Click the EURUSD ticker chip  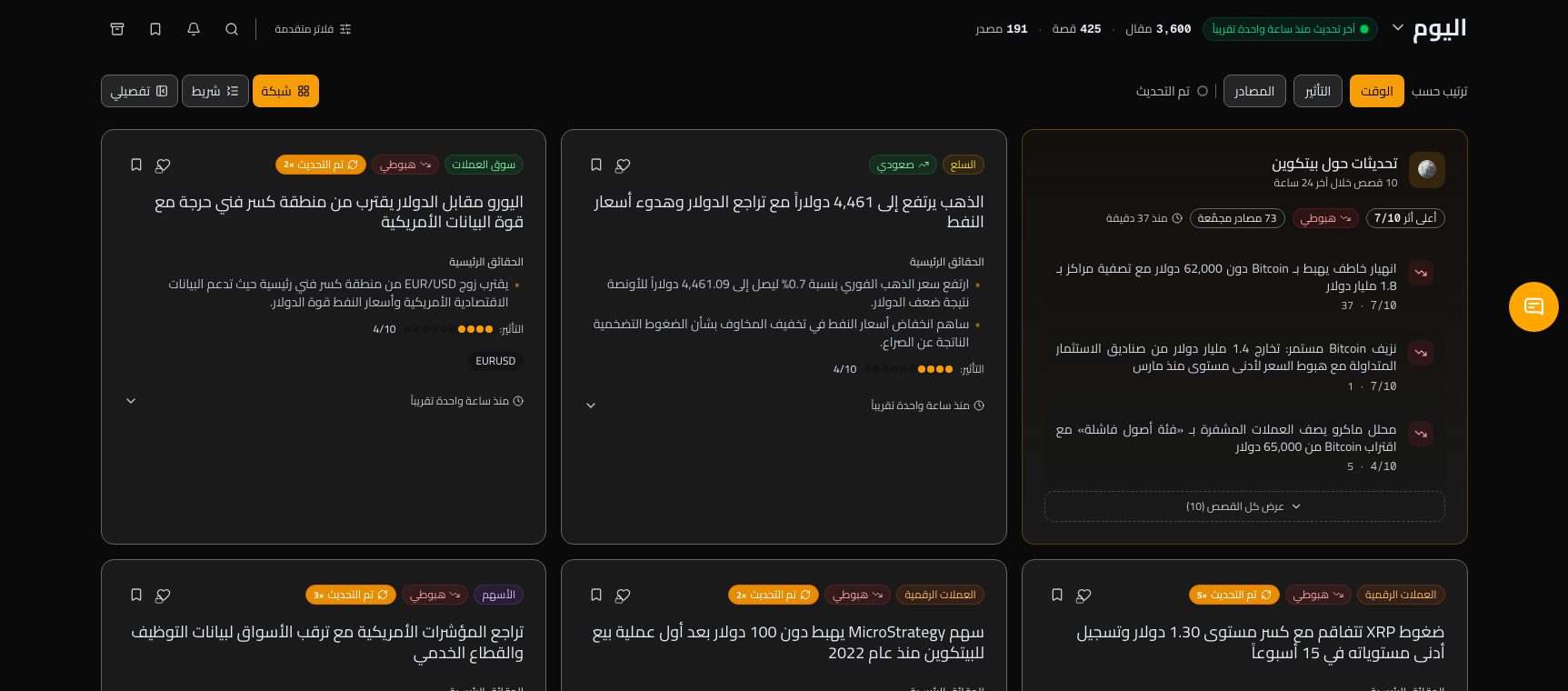pos(495,361)
